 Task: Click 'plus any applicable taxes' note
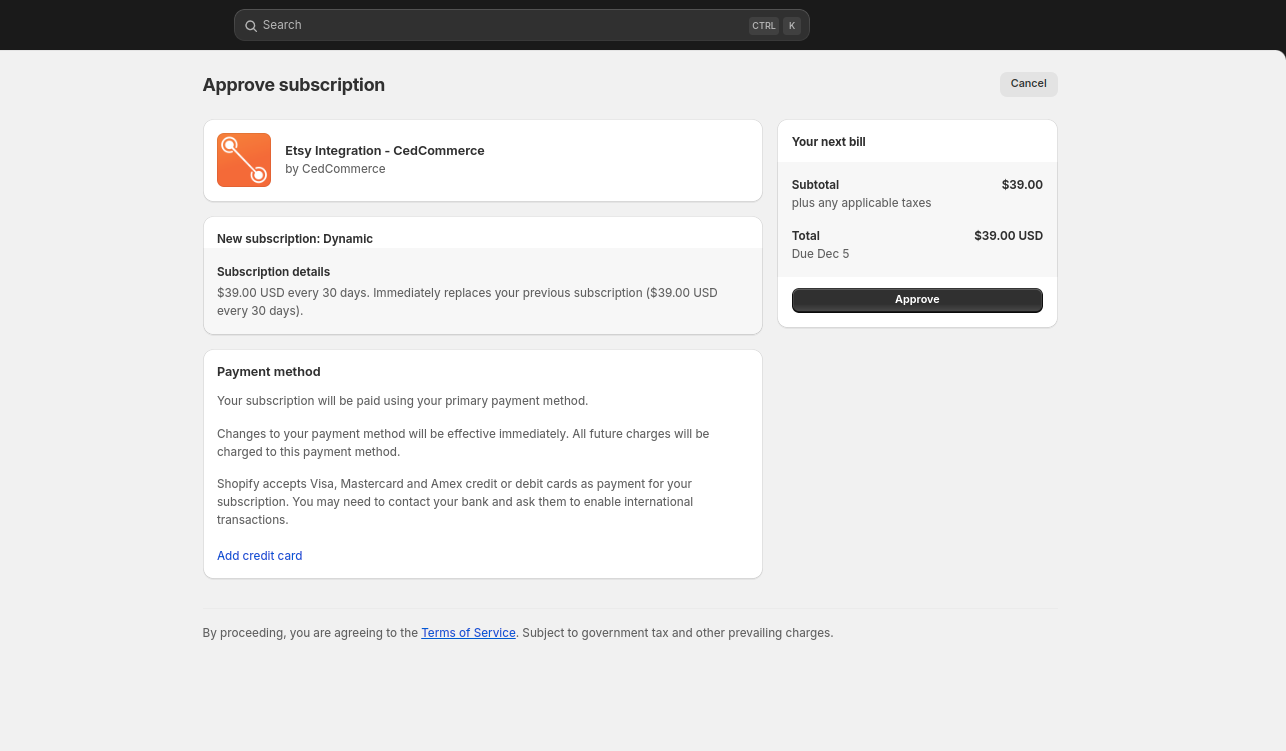pyautogui.click(x=861, y=203)
